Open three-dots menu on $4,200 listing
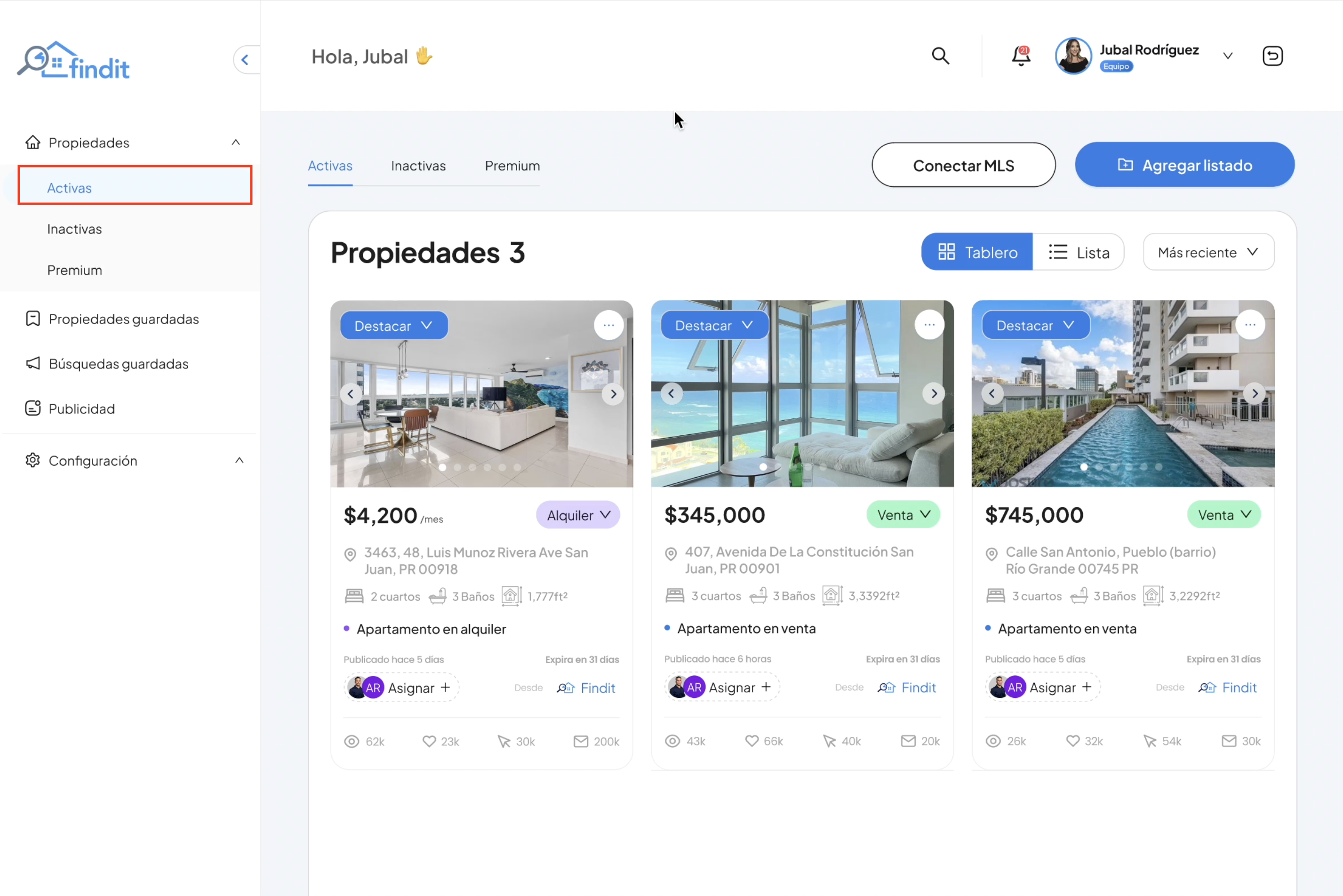 tap(608, 325)
